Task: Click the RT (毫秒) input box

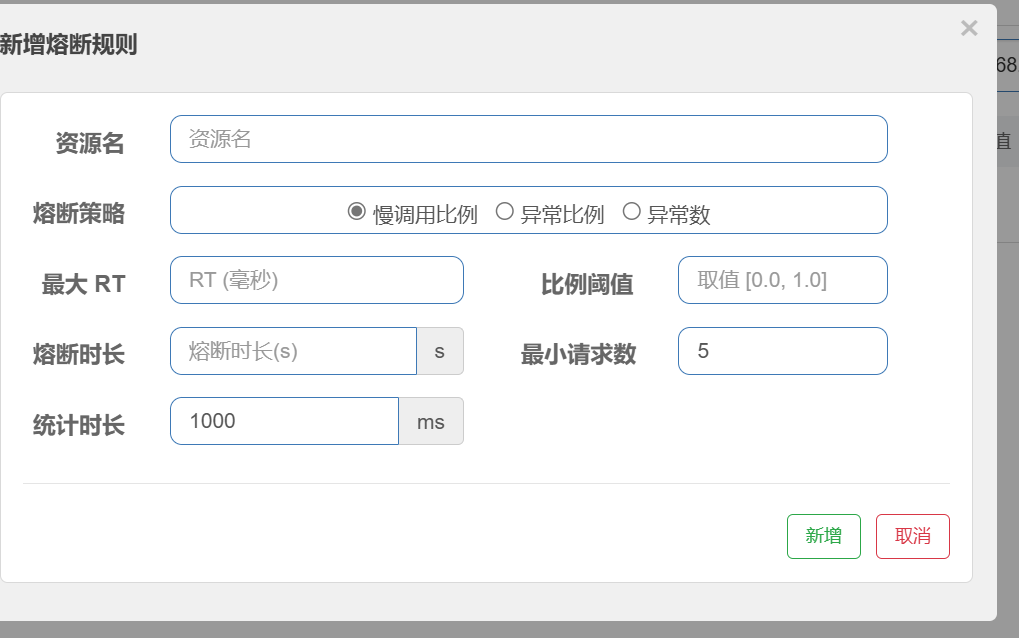Action: 316,280
